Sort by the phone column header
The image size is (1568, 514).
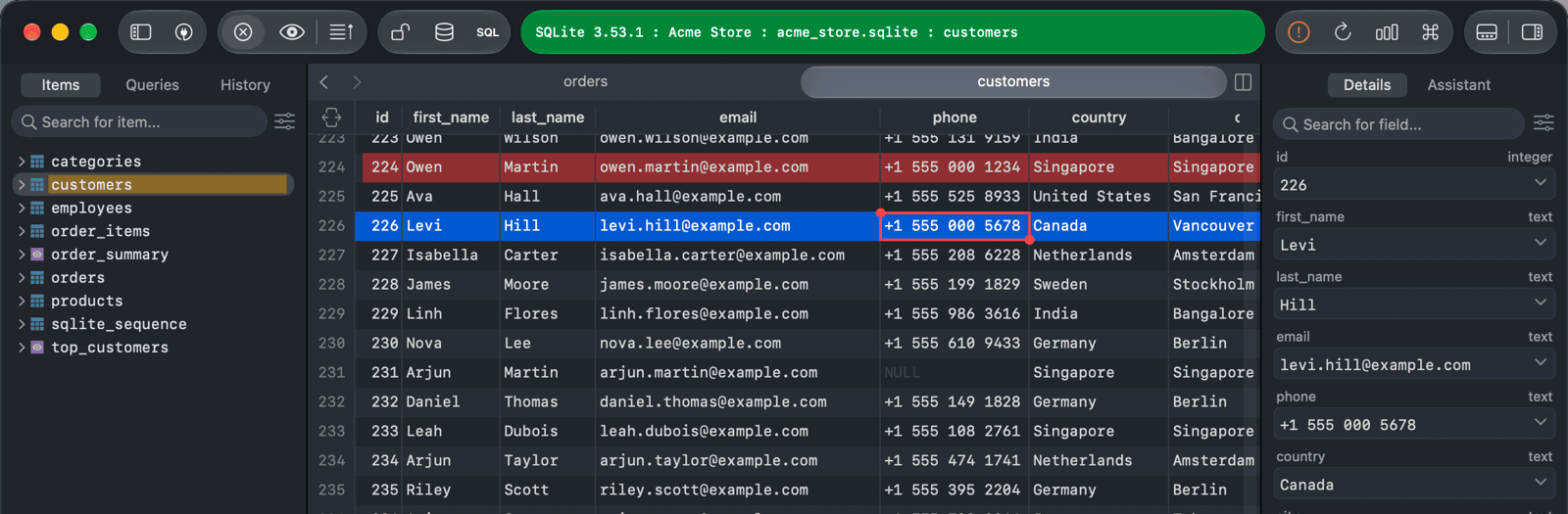[955, 117]
